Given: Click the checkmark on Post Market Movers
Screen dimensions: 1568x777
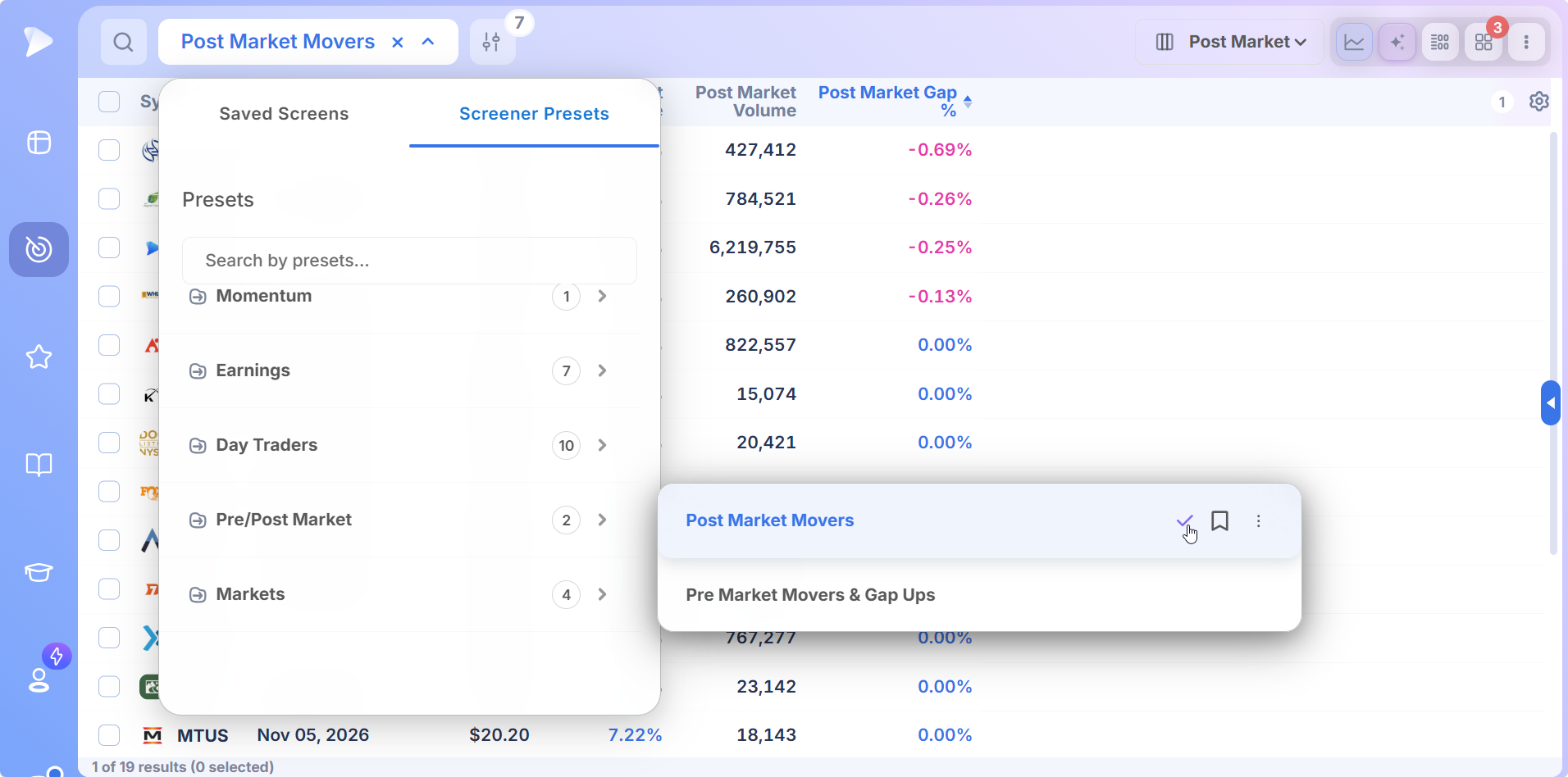Looking at the screenshot, I should pyautogui.click(x=1184, y=520).
